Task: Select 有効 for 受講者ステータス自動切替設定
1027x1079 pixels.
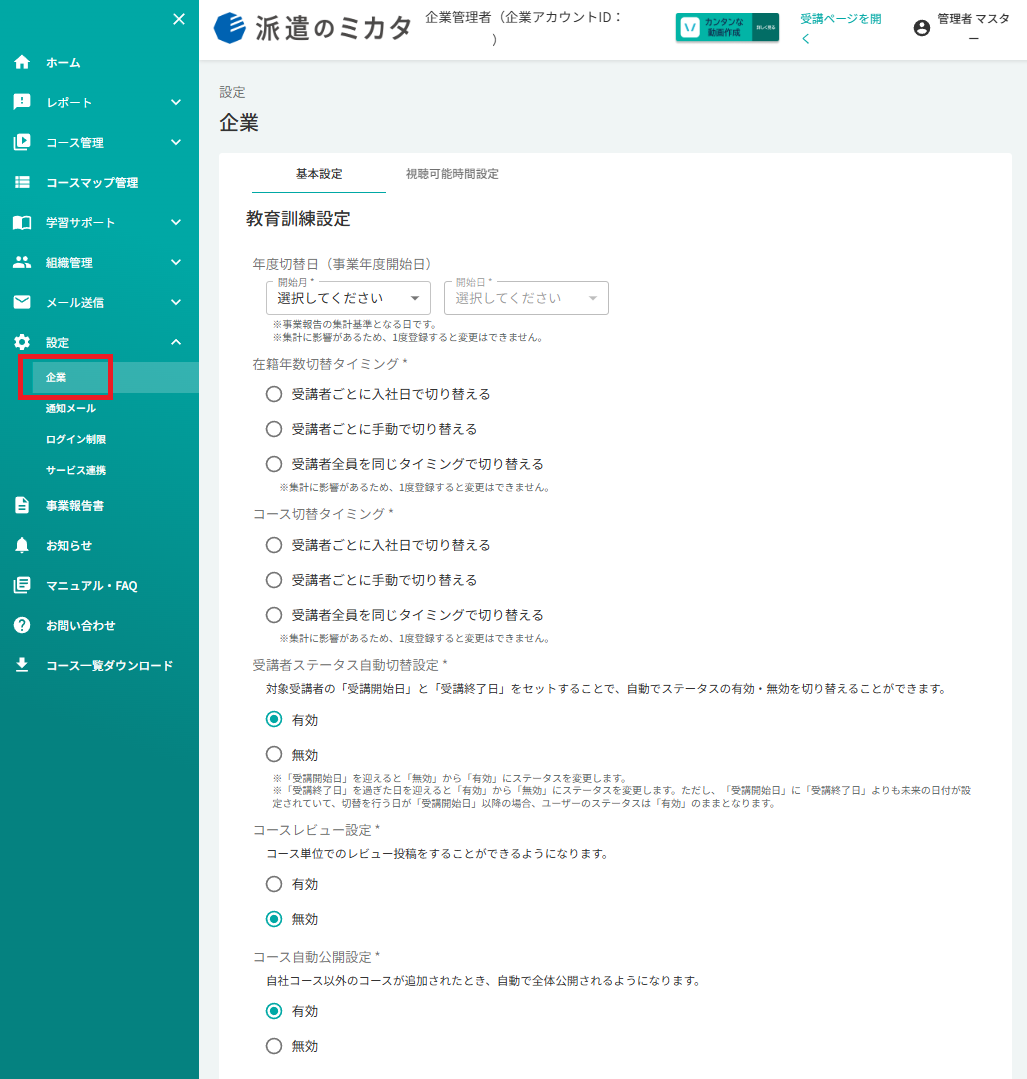Action: [x=274, y=719]
